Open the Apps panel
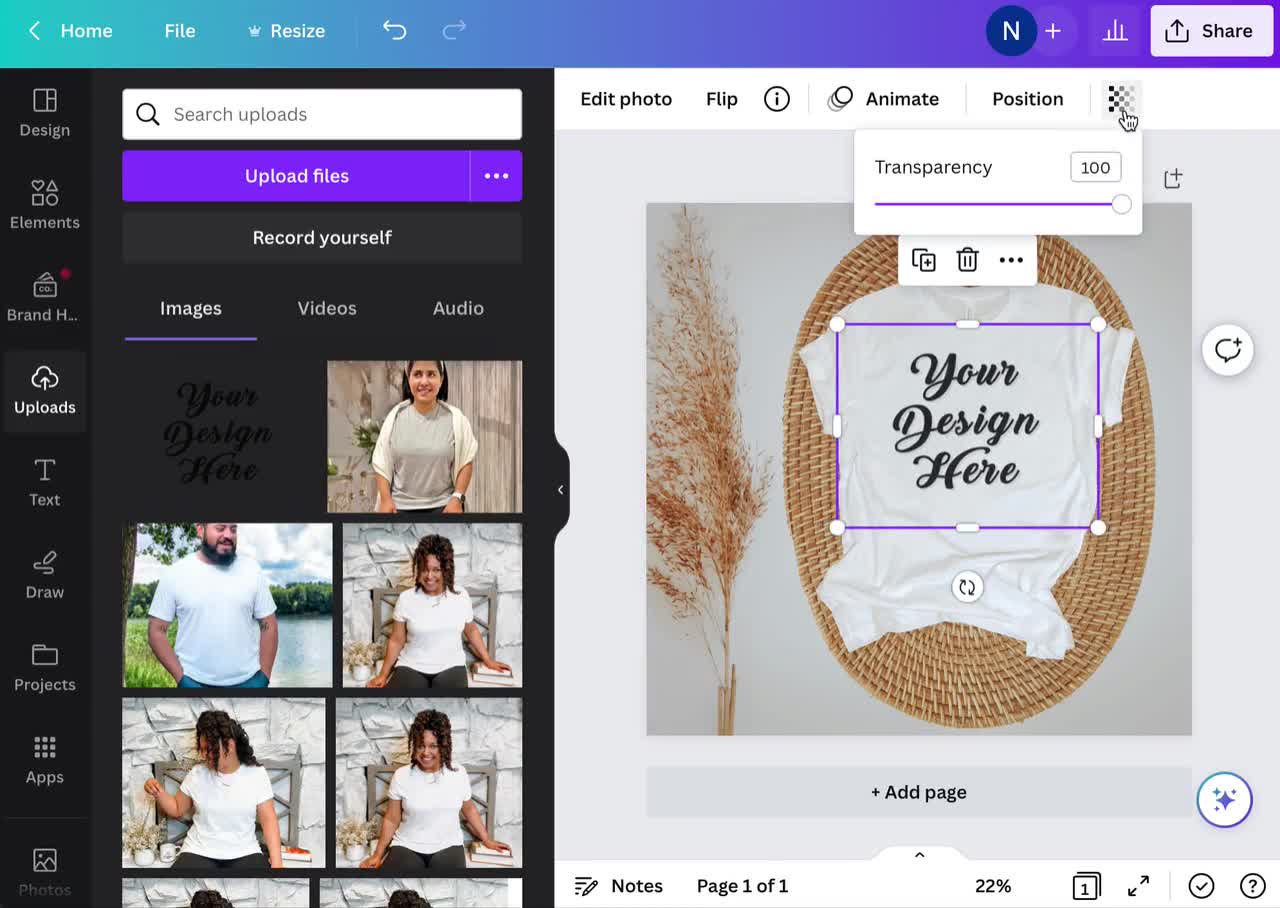 click(x=44, y=760)
